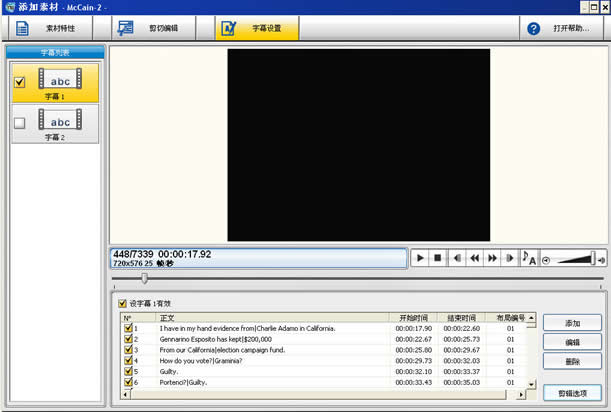Image resolution: width=611 pixels, height=412 pixels.
Task: Uncheck subtitle row 6 checkbox
Action: coord(128,382)
